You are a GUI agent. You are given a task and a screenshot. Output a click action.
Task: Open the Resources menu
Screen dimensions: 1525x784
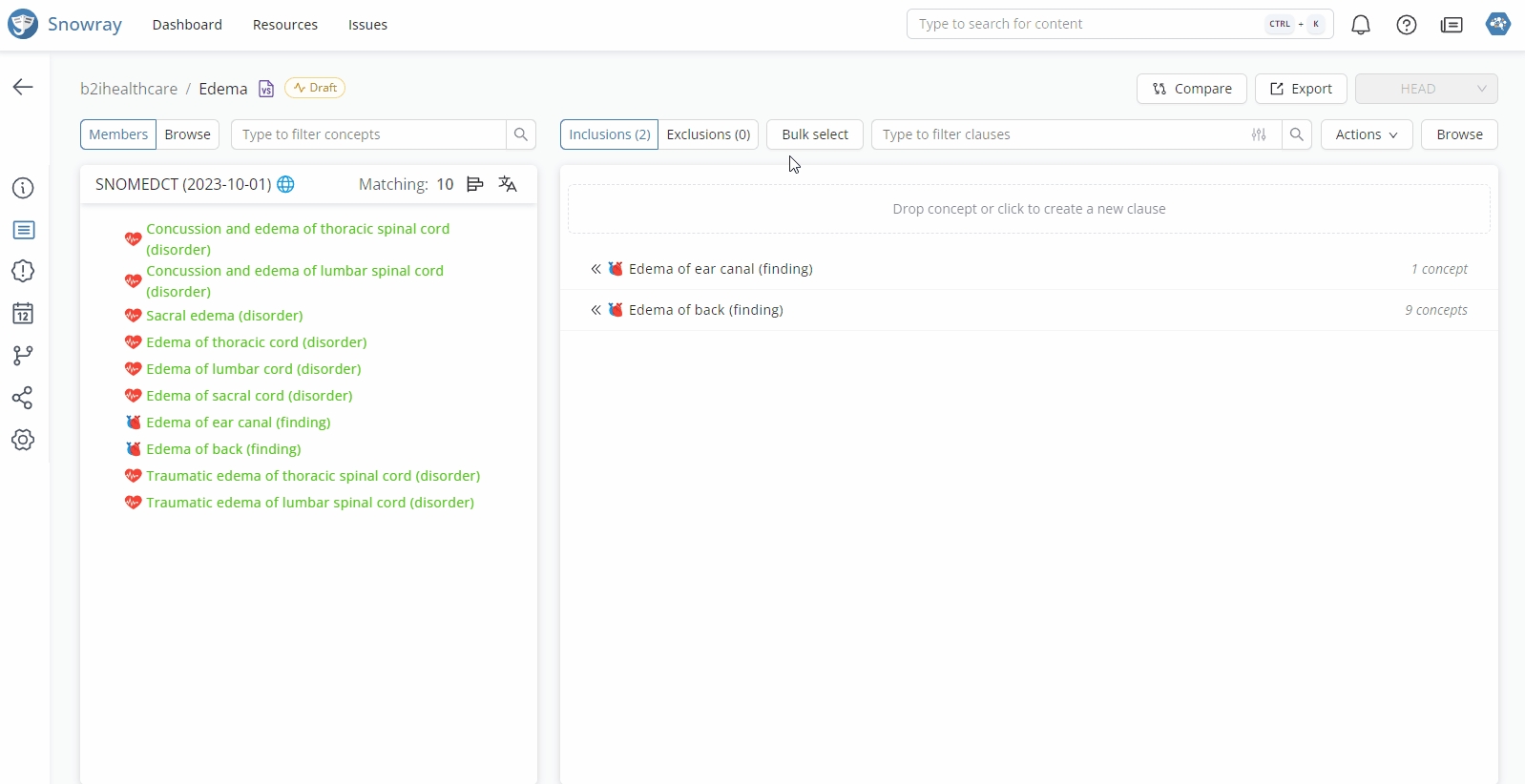tap(284, 25)
